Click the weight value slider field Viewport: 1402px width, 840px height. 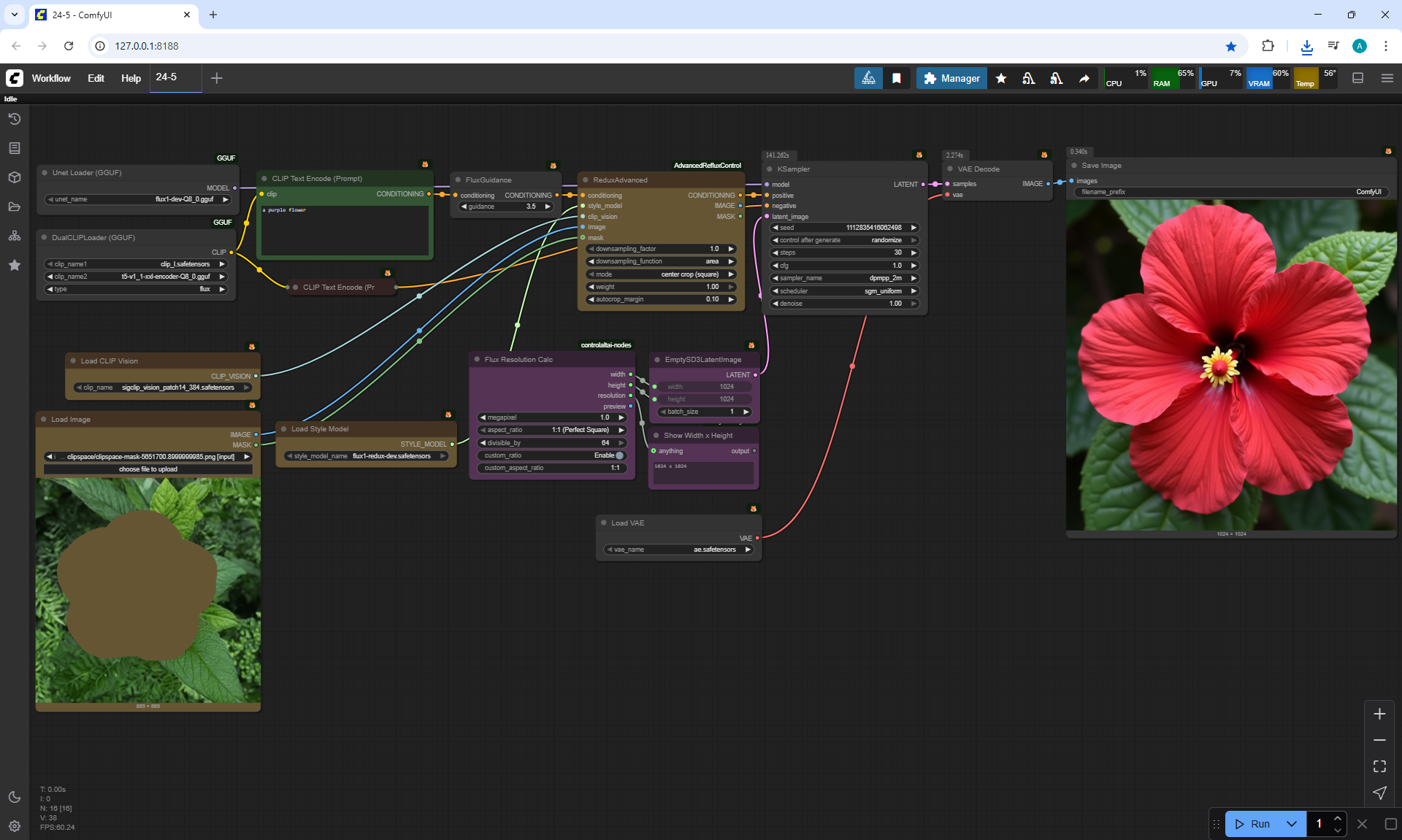pos(661,287)
